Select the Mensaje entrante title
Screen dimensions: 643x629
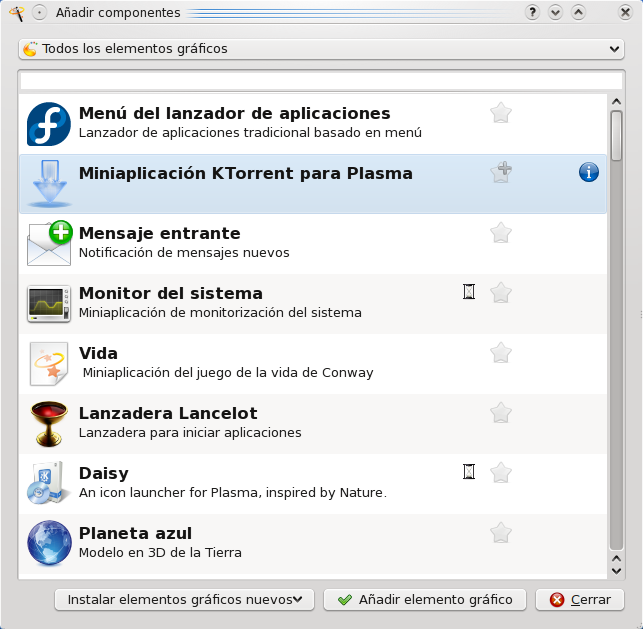[160, 233]
